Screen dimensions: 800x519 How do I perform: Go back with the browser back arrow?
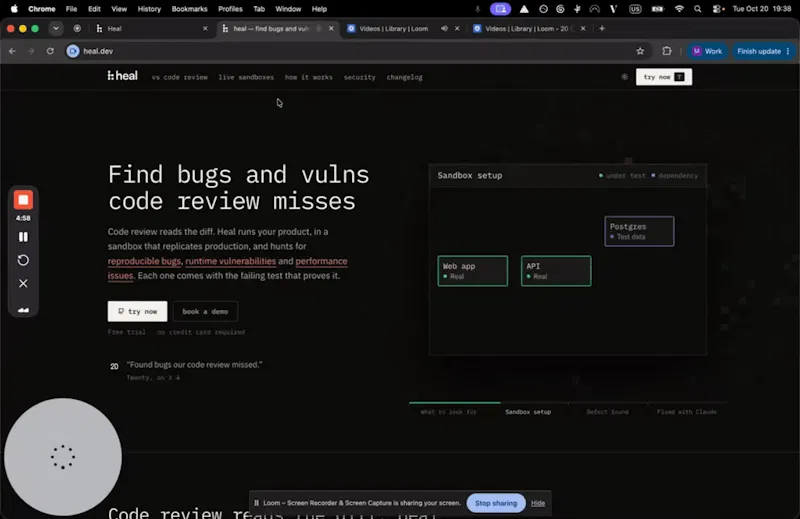tap(12, 51)
